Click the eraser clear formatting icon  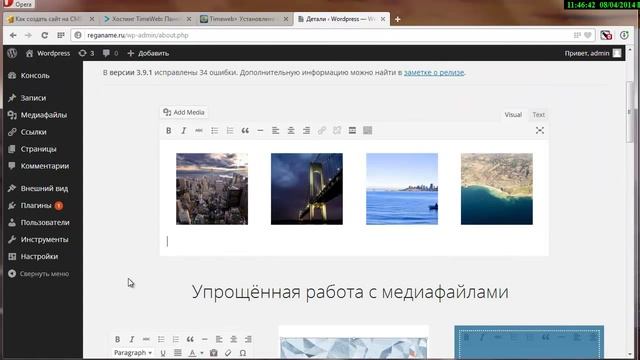click(228, 353)
